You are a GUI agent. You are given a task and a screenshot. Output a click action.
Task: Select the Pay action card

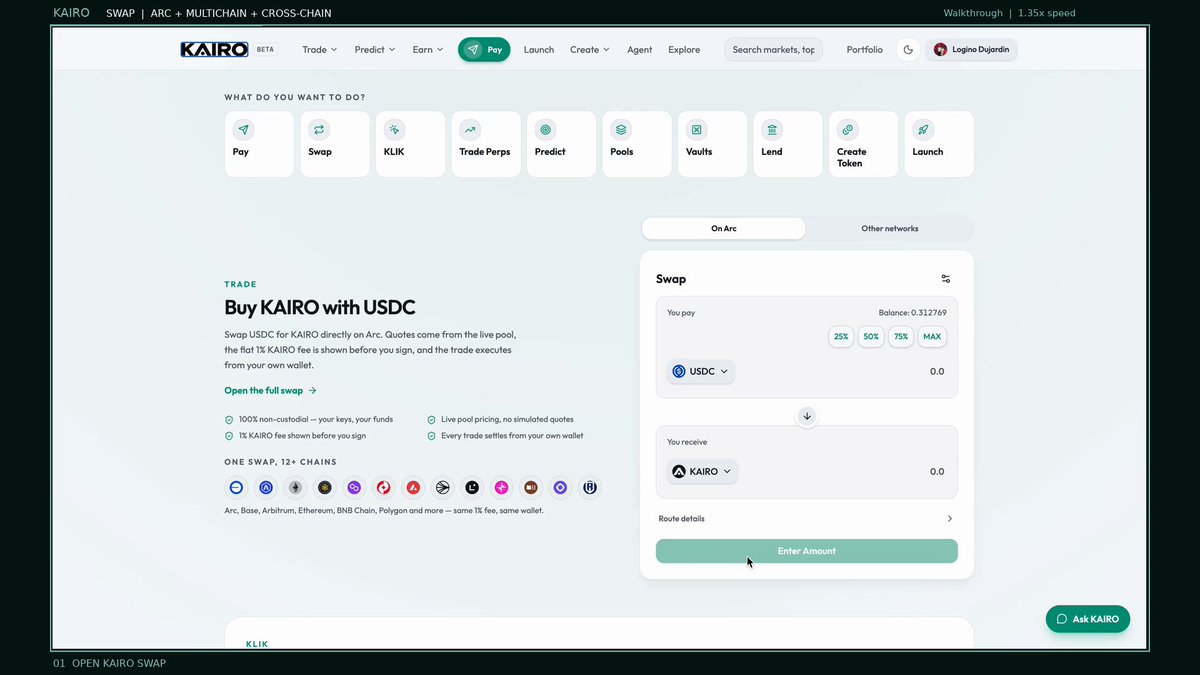(259, 144)
